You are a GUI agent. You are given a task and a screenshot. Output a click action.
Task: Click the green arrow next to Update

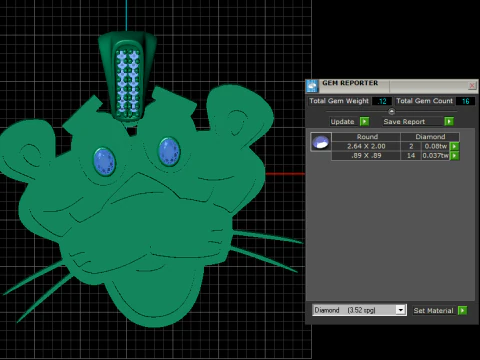(x=364, y=121)
